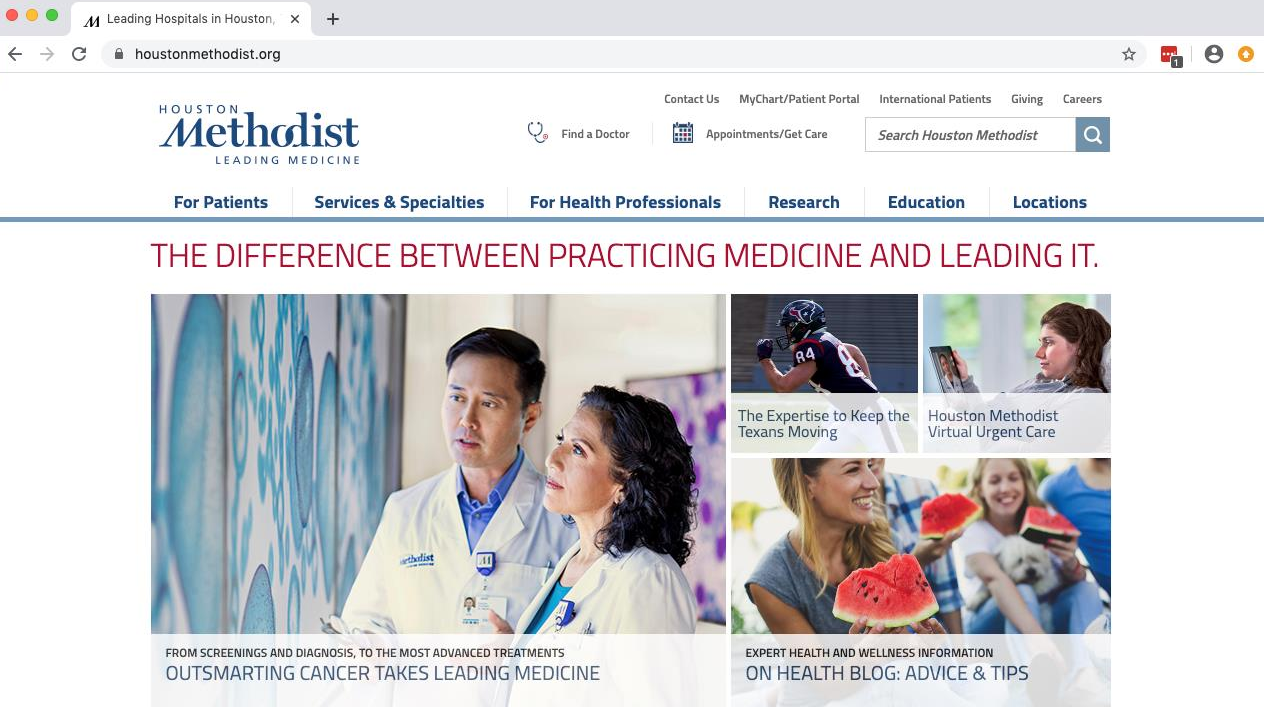1264x707 pixels.
Task: Open the Services & Specialties menu
Action: (x=399, y=202)
